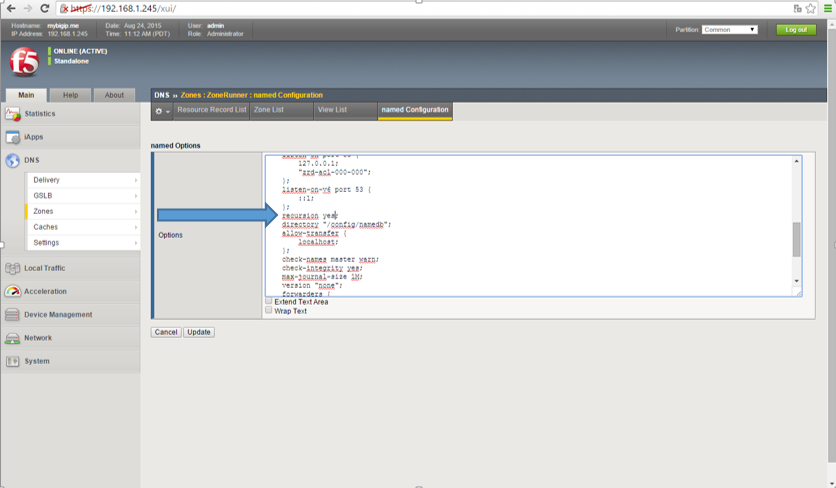Select the Acceleration gauge icon
The image size is (836, 488).
coord(13,291)
